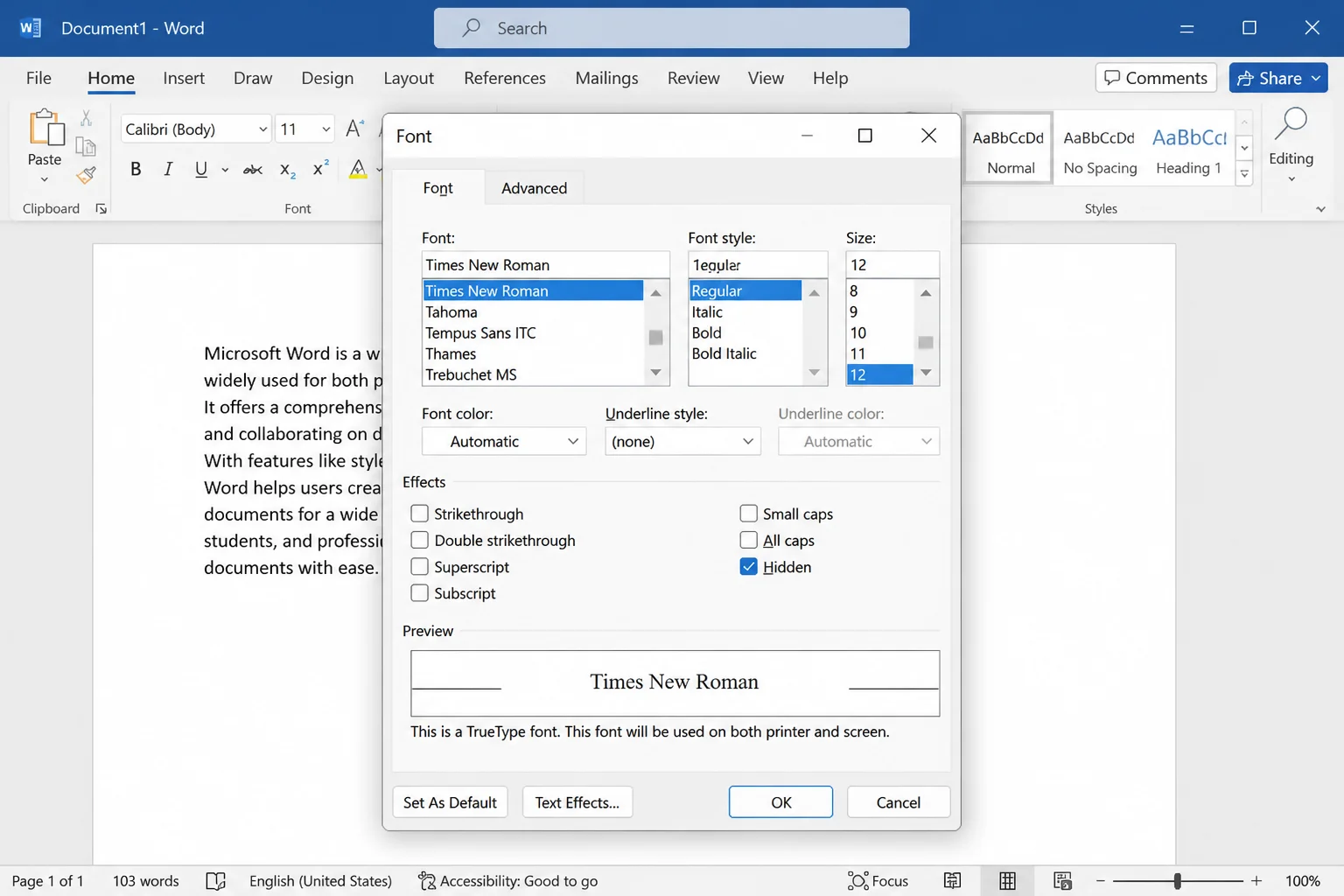Check the All caps checkbox
Viewport: 1344px width, 896px height.
pos(749,540)
